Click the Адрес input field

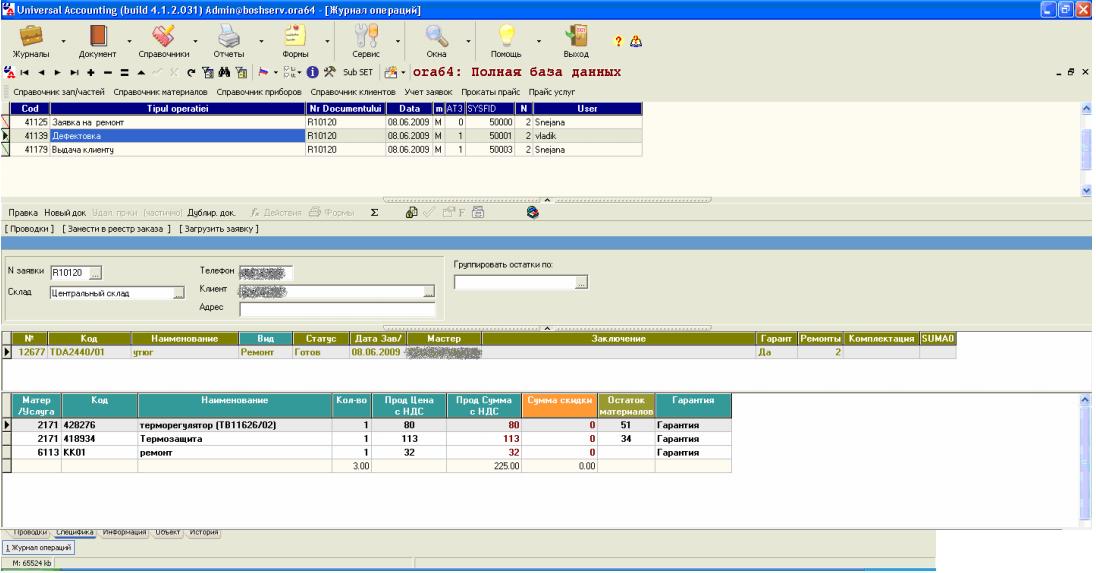[x=337, y=309]
